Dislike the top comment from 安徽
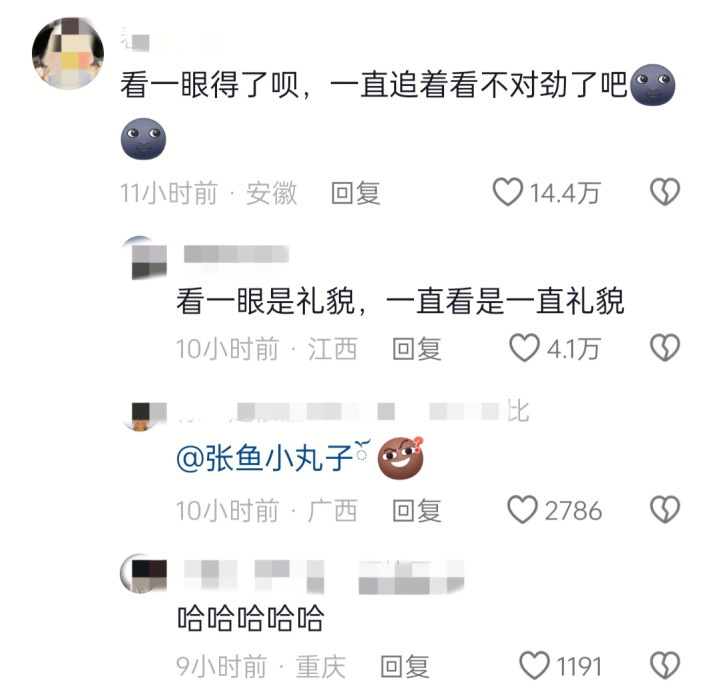The image size is (719, 700). point(665,192)
